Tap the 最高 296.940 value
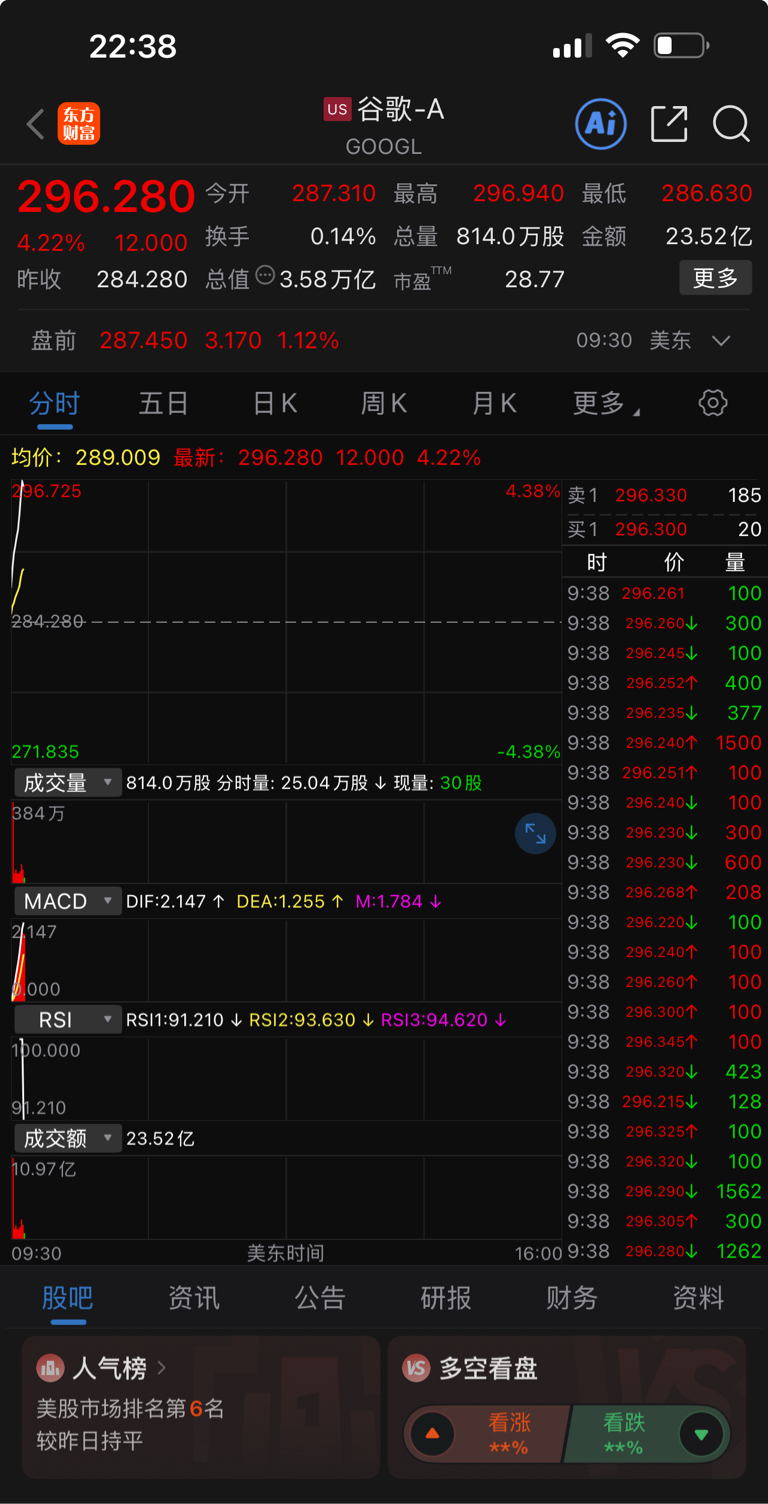This screenshot has width=768, height=1504. tap(519, 193)
